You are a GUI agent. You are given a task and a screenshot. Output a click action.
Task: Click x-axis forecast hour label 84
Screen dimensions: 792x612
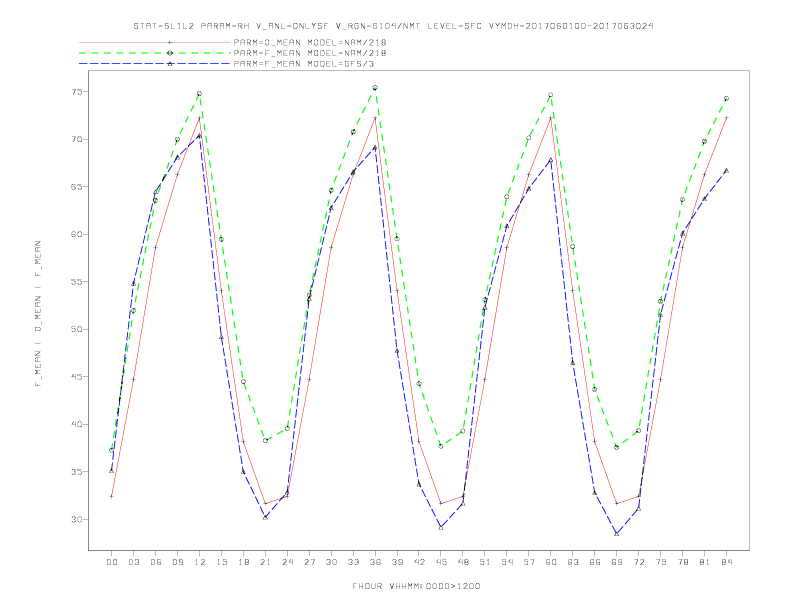tap(727, 562)
